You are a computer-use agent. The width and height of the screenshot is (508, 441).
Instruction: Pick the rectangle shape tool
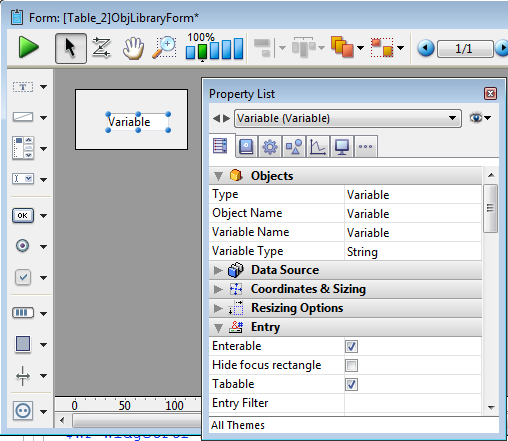(x=23, y=344)
